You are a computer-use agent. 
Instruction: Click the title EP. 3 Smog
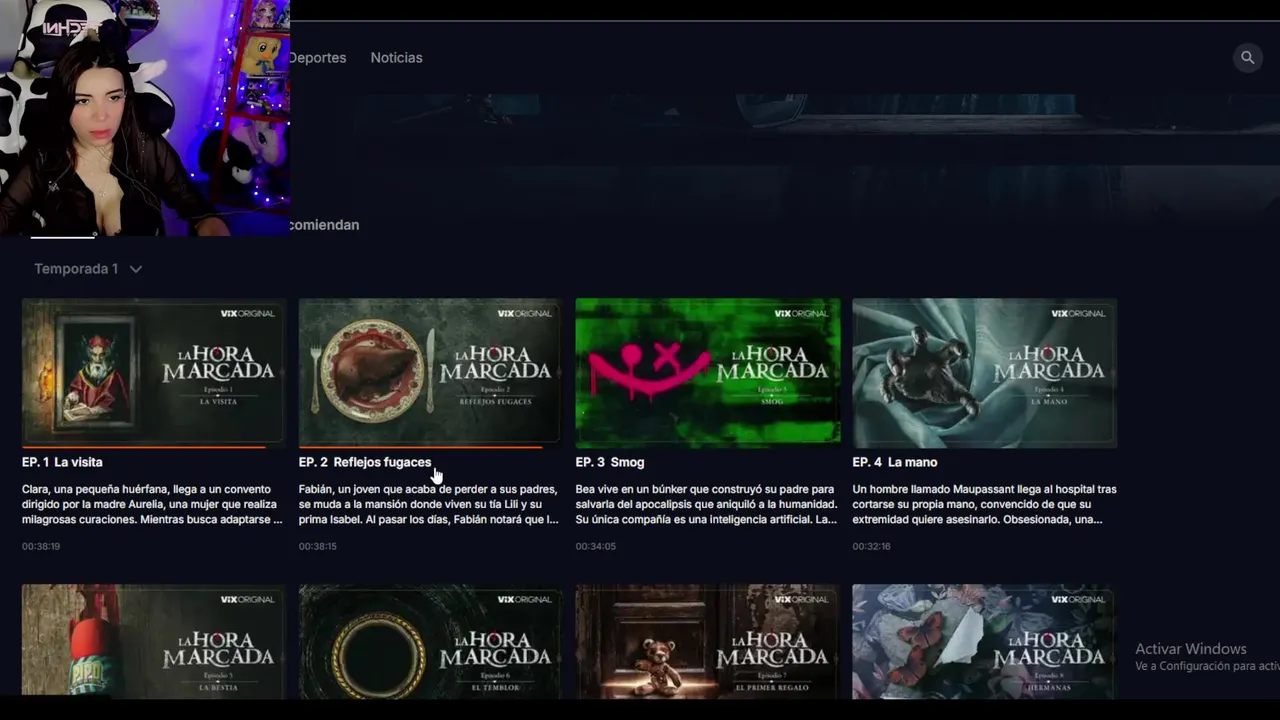click(610, 462)
